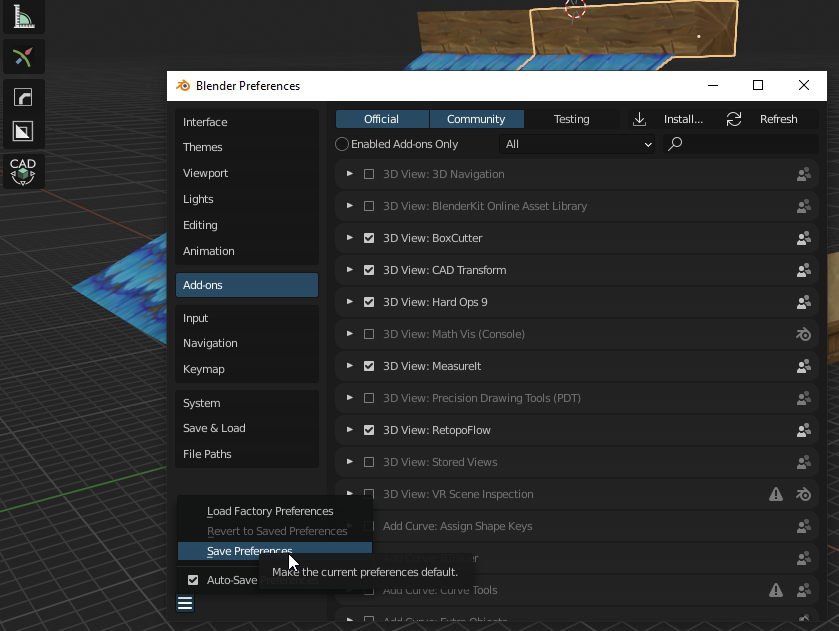This screenshot has width=839, height=631.
Task: Click Save Preferences menu item
Action: 274,551
